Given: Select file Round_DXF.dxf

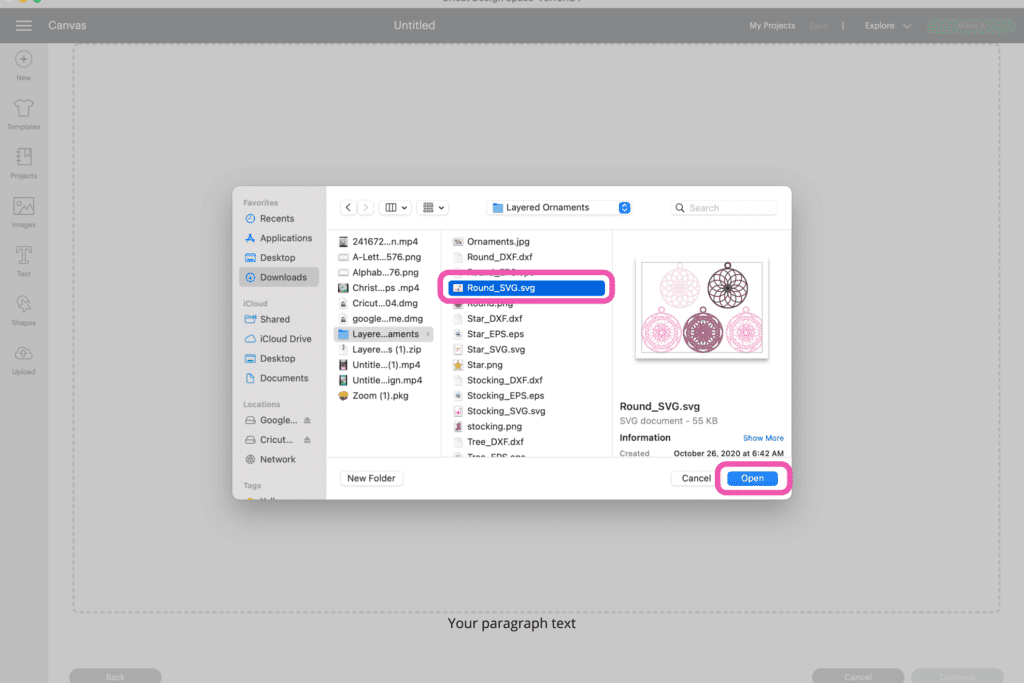Looking at the screenshot, I should click(527, 257).
